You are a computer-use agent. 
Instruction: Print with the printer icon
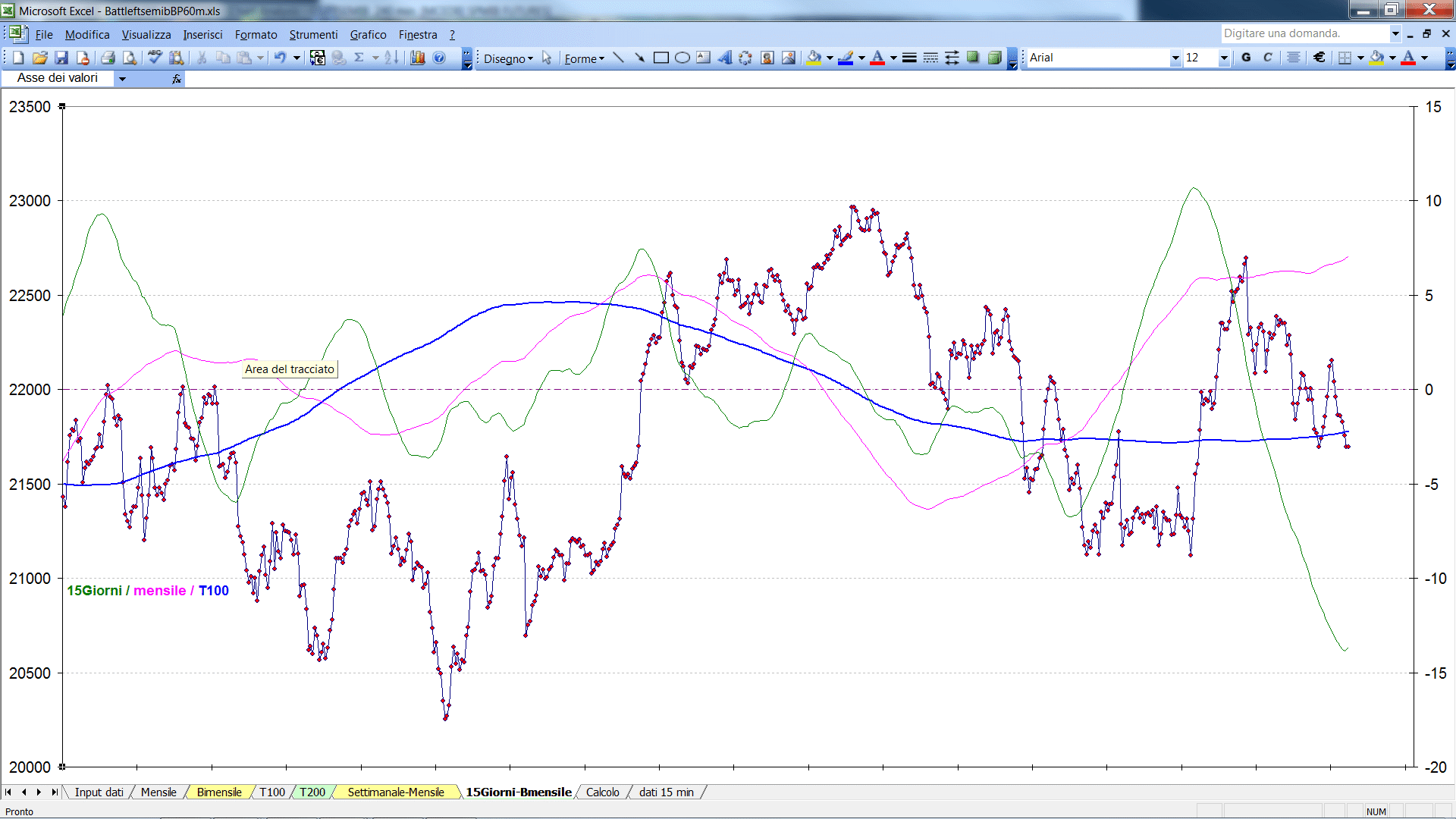[x=108, y=58]
